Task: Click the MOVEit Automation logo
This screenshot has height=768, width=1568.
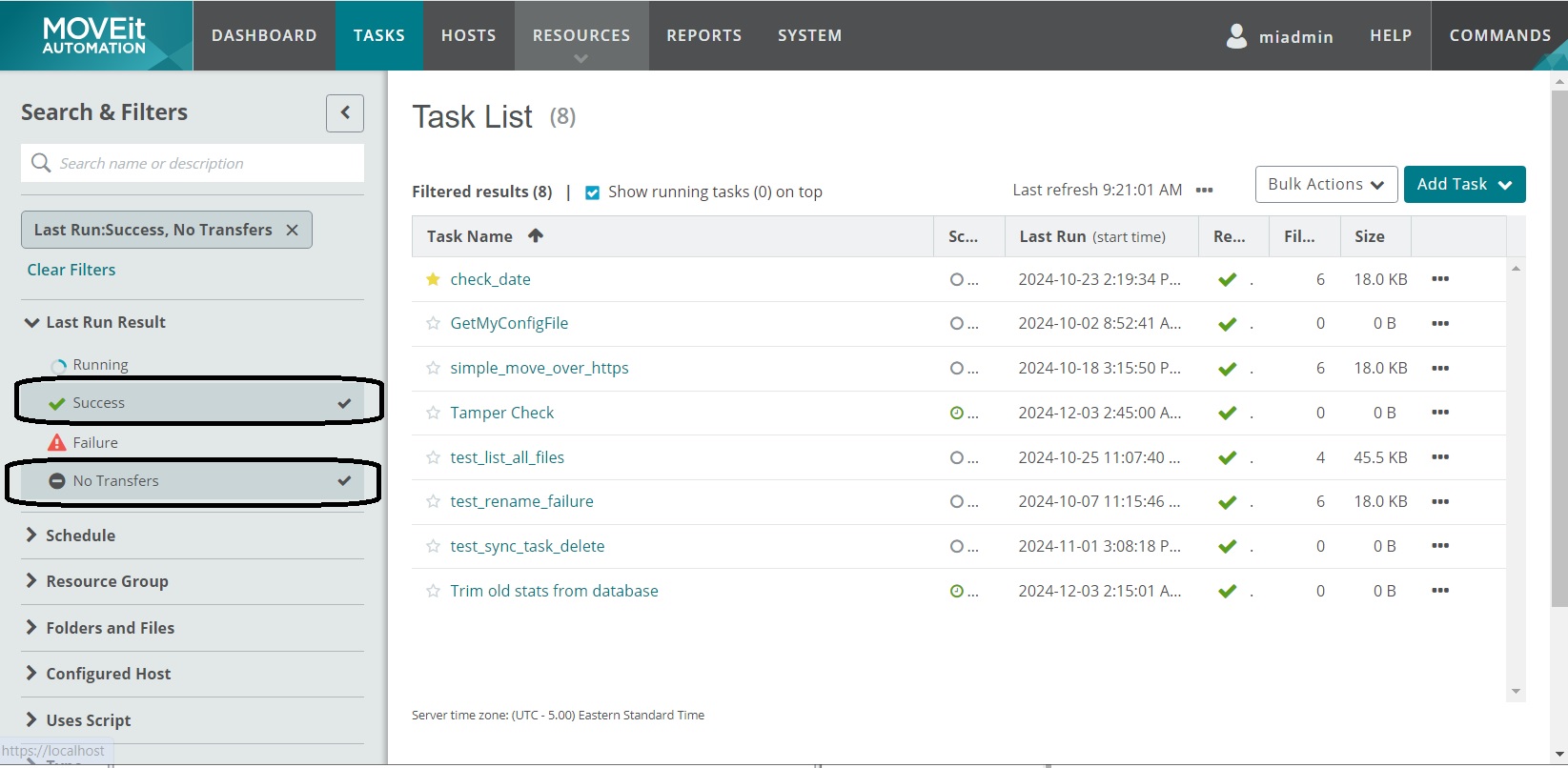Action: coord(95,35)
